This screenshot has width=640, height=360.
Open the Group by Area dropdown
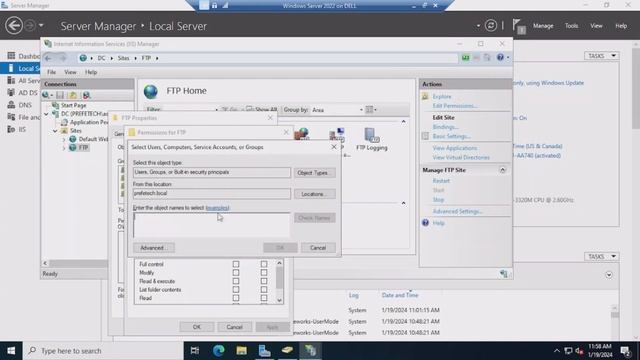pos(337,110)
